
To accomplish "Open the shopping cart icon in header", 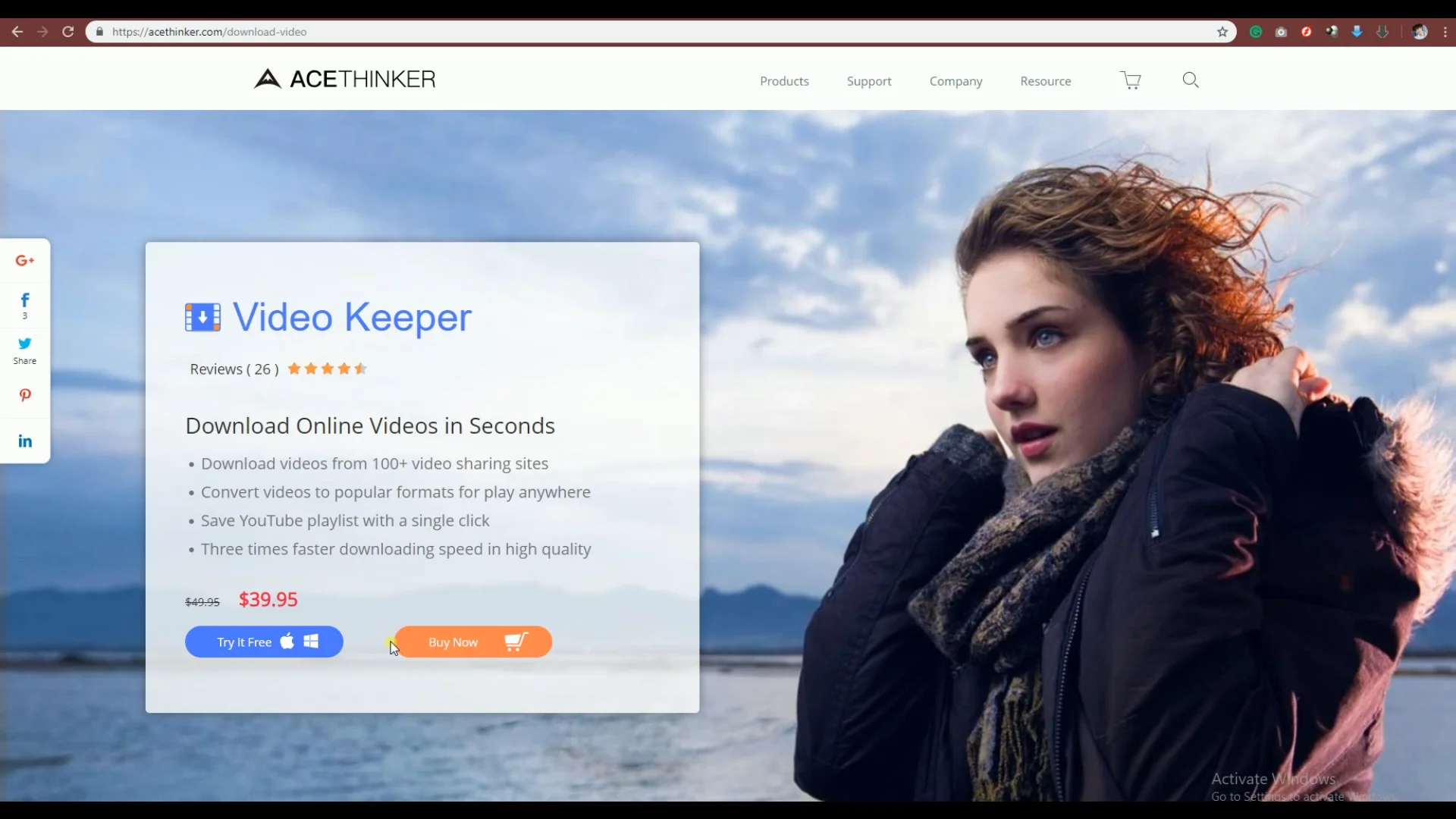I will [1131, 80].
